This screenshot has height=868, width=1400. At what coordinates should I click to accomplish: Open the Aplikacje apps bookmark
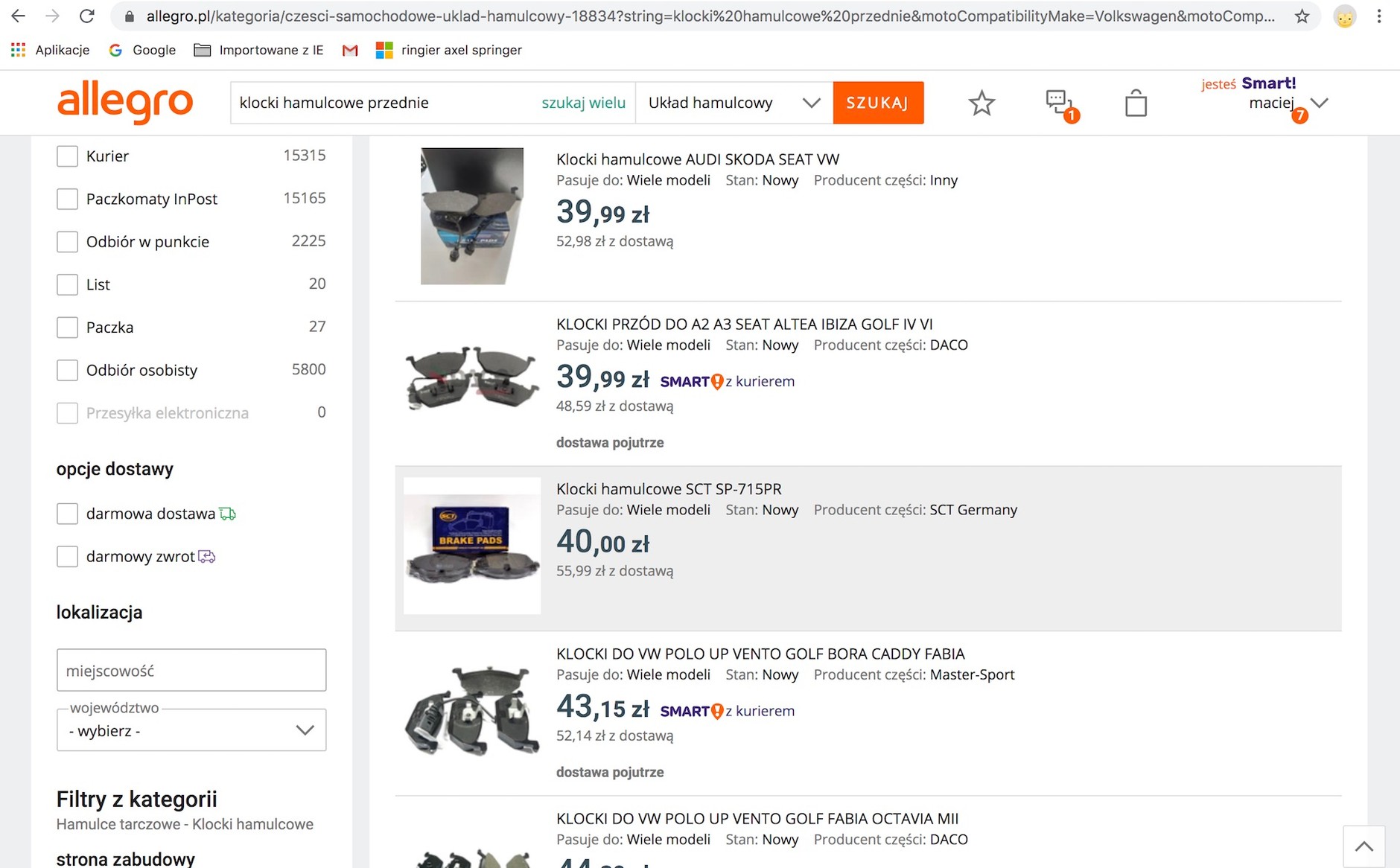tap(51, 50)
